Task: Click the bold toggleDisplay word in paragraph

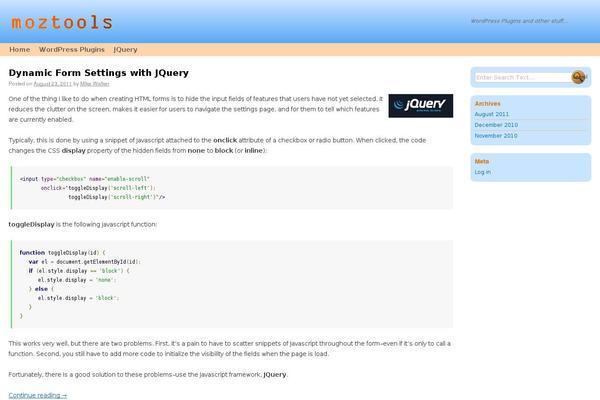Action: click(x=31, y=224)
